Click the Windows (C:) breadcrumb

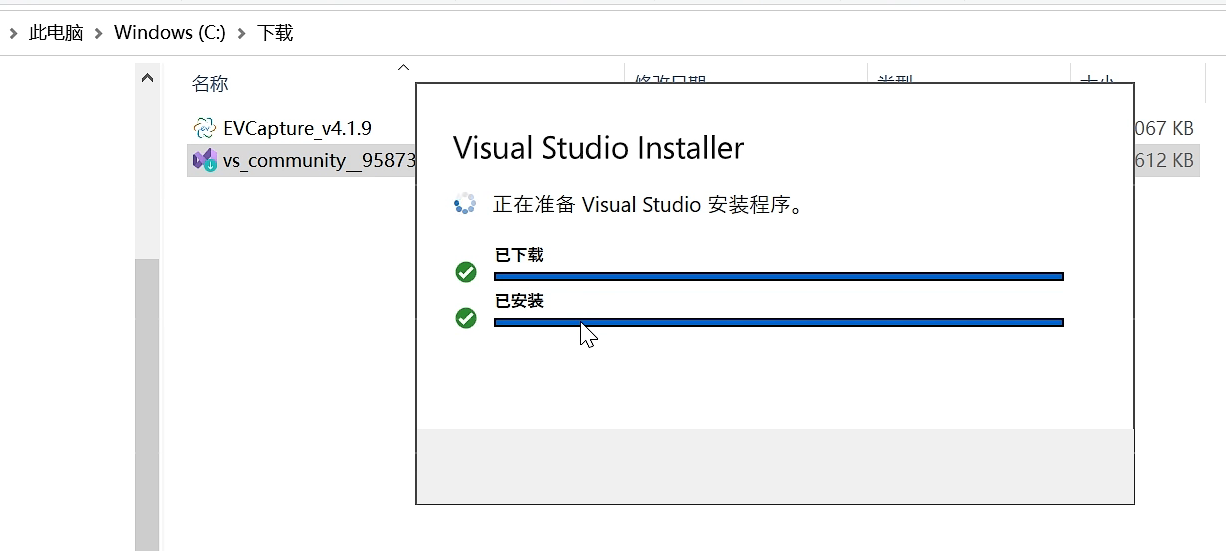pyautogui.click(x=169, y=33)
